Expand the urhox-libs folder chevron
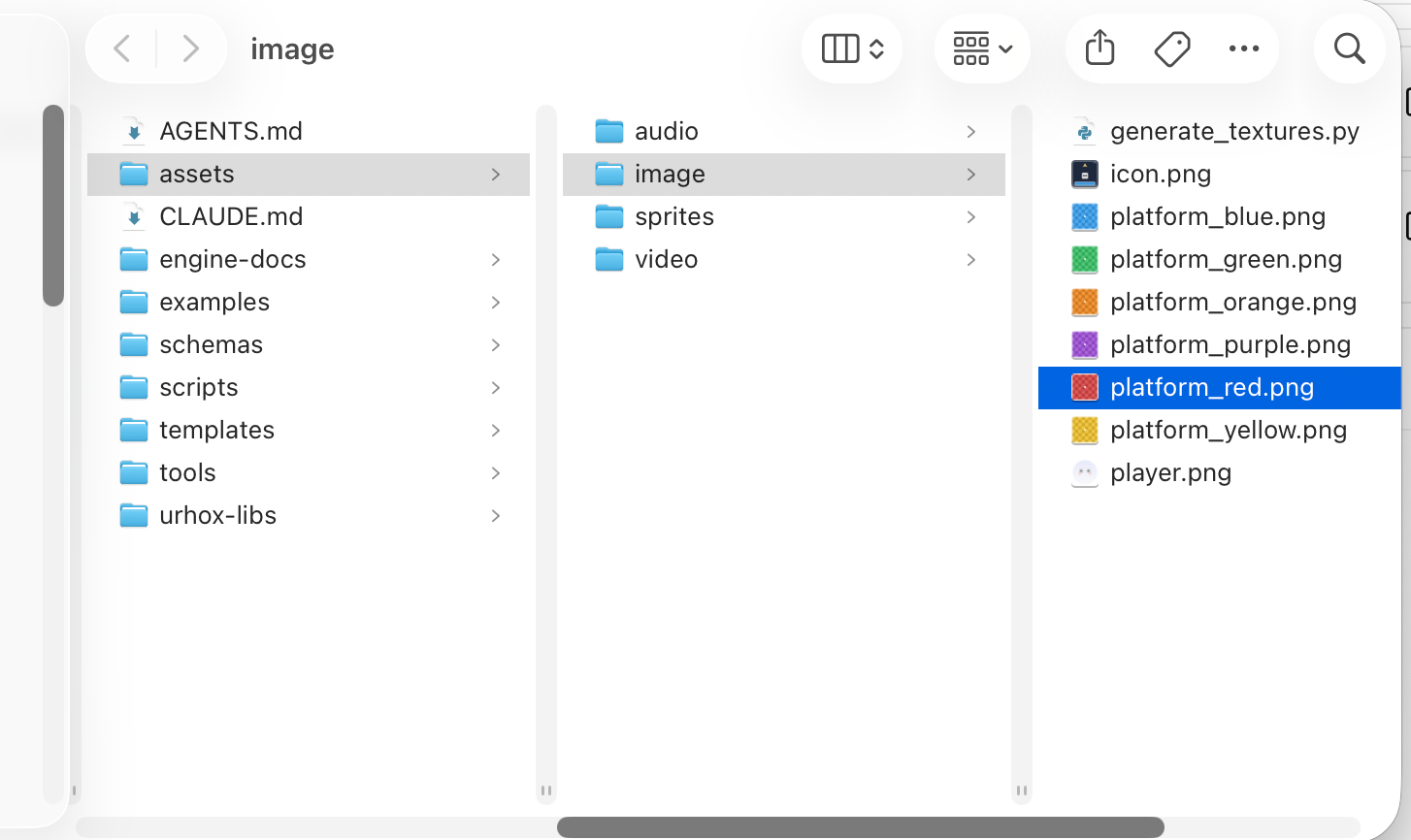Screen dimensions: 1411x840 coord(496,515)
